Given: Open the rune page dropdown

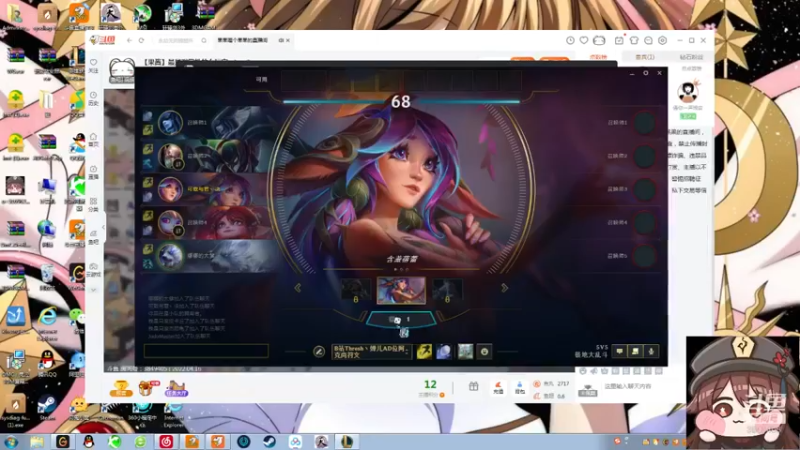Looking at the screenshot, I should (x=371, y=352).
